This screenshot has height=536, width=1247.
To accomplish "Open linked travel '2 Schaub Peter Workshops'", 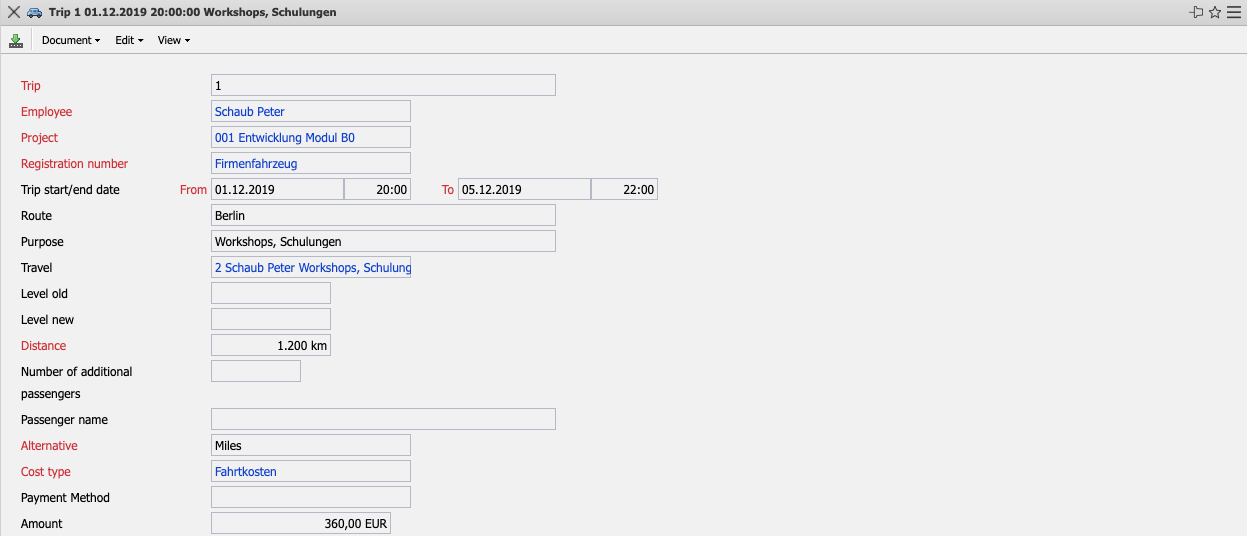I will [311, 268].
